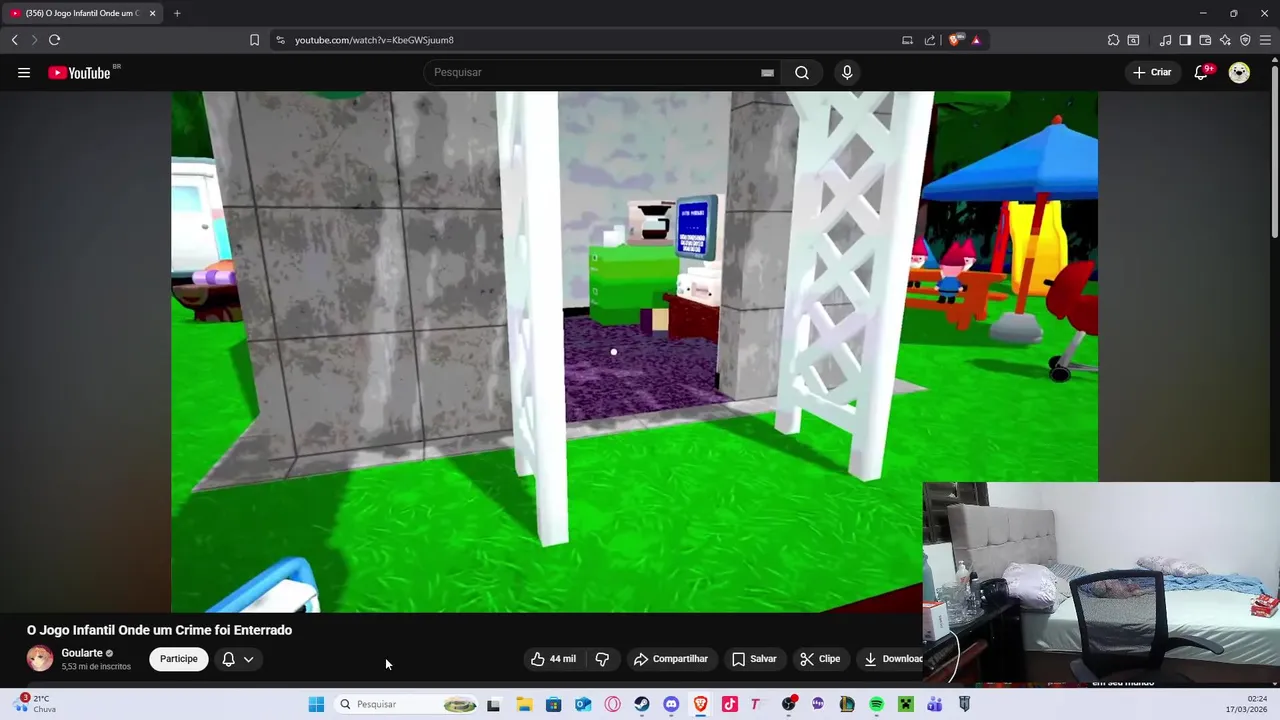Open the Brave Leo AI sparkle icon

(x=1225, y=40)
